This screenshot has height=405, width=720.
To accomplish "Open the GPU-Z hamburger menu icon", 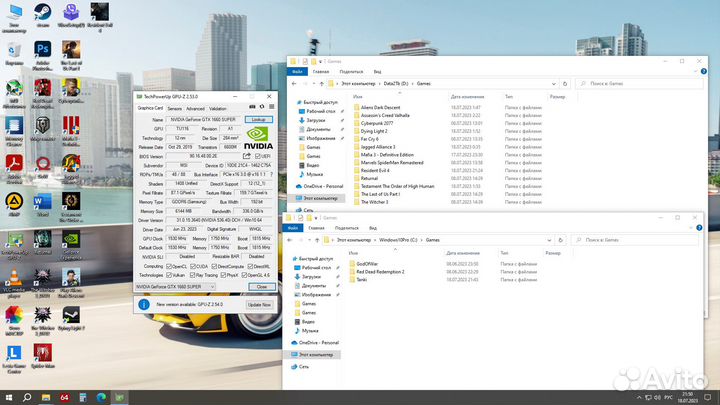I will coord(271,107).
